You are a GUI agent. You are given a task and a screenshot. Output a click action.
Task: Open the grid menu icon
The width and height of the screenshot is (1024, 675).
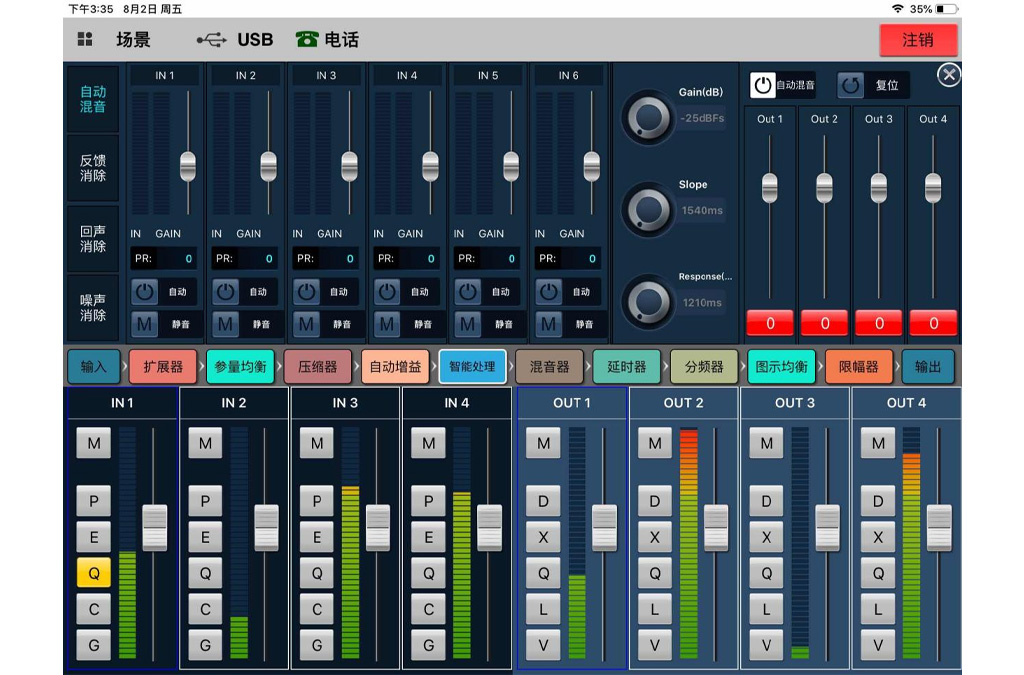coord(85,40)
